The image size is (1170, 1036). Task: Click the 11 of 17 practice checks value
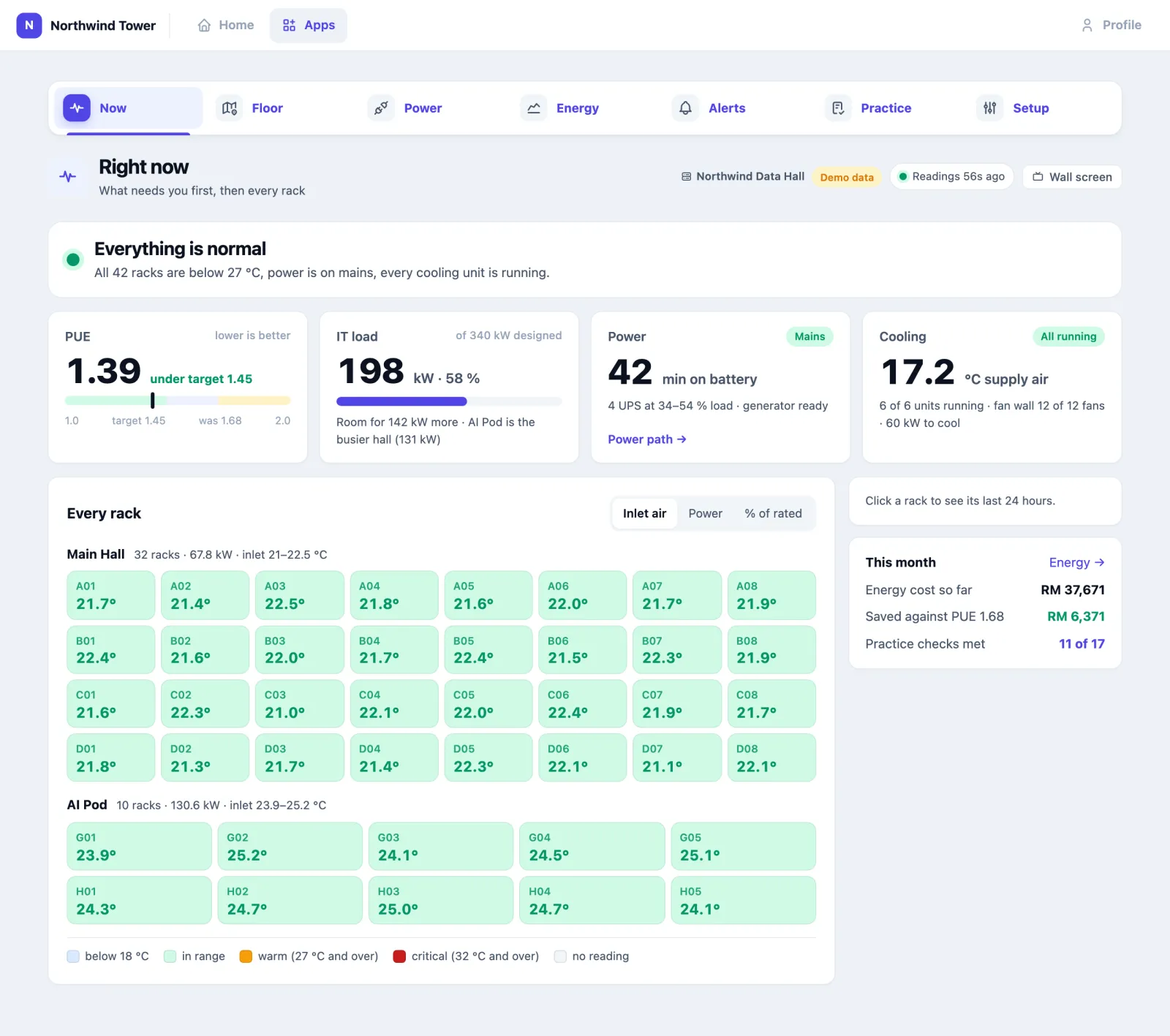[1082, 643]
